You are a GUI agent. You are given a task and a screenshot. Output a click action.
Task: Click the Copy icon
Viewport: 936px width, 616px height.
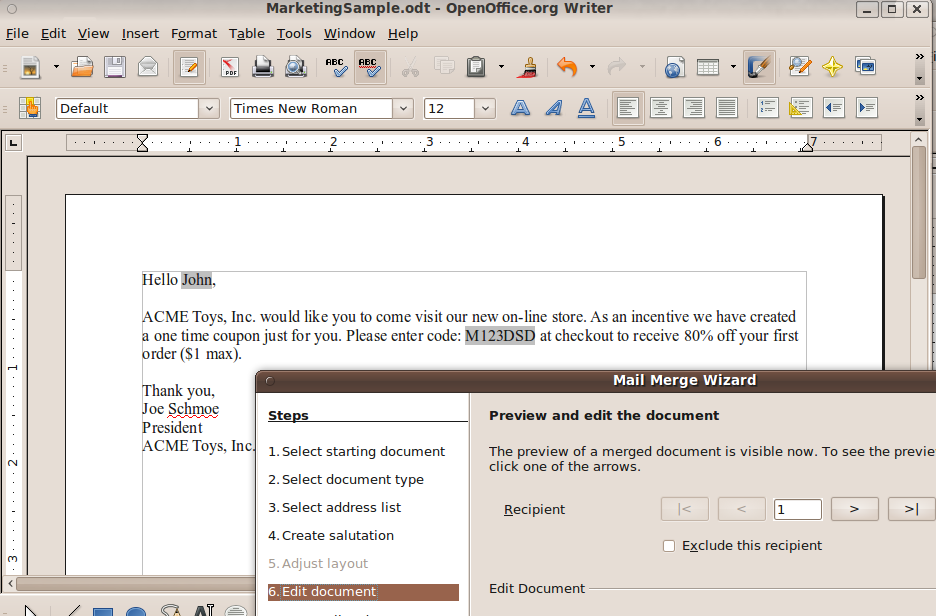[444, 67]
